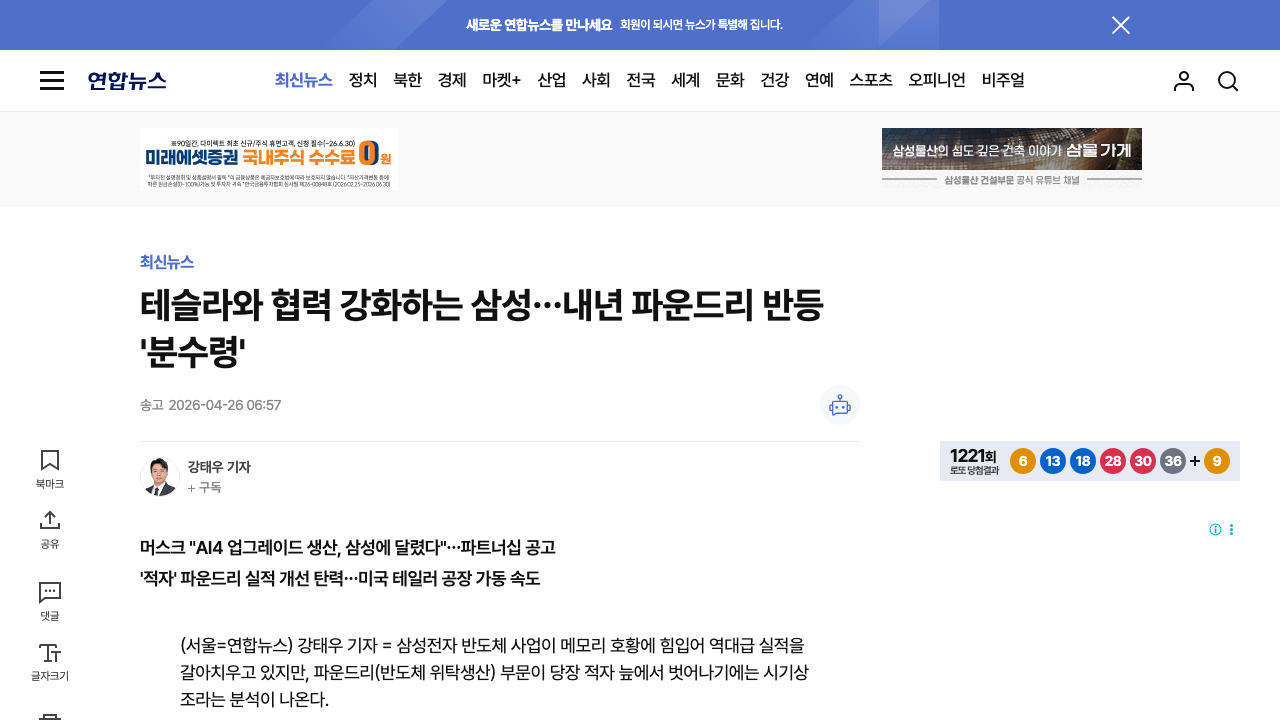The height and width of the screenshot is (720, 1280).
Task: Click lotto ball number 28
Action: (x=1113, y=461)
